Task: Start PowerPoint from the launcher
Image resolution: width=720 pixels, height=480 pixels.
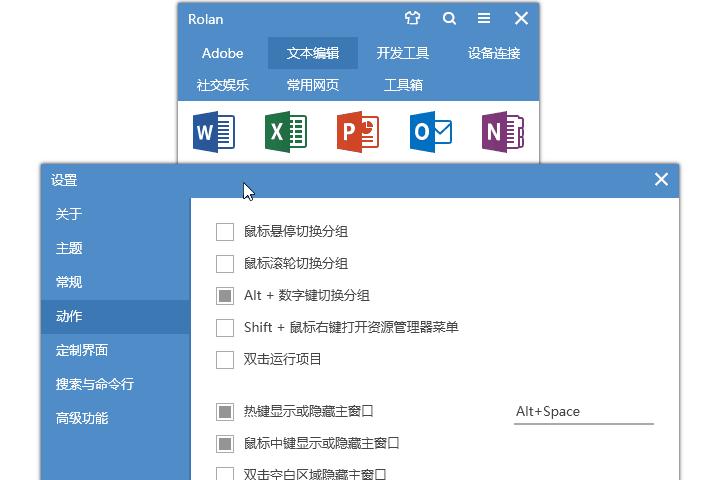Action: coord(357,132)
